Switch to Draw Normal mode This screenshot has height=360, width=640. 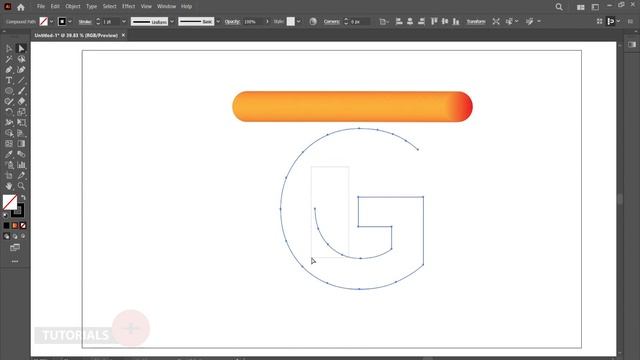tap(7, 236)
